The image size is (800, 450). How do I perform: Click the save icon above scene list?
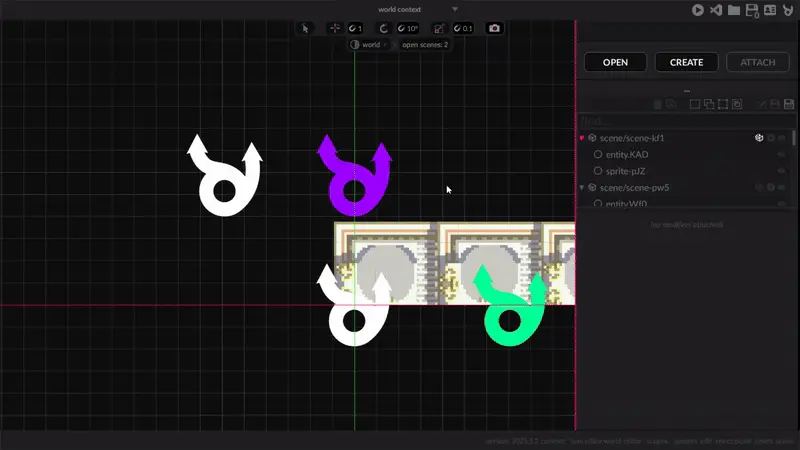[789, 104]
